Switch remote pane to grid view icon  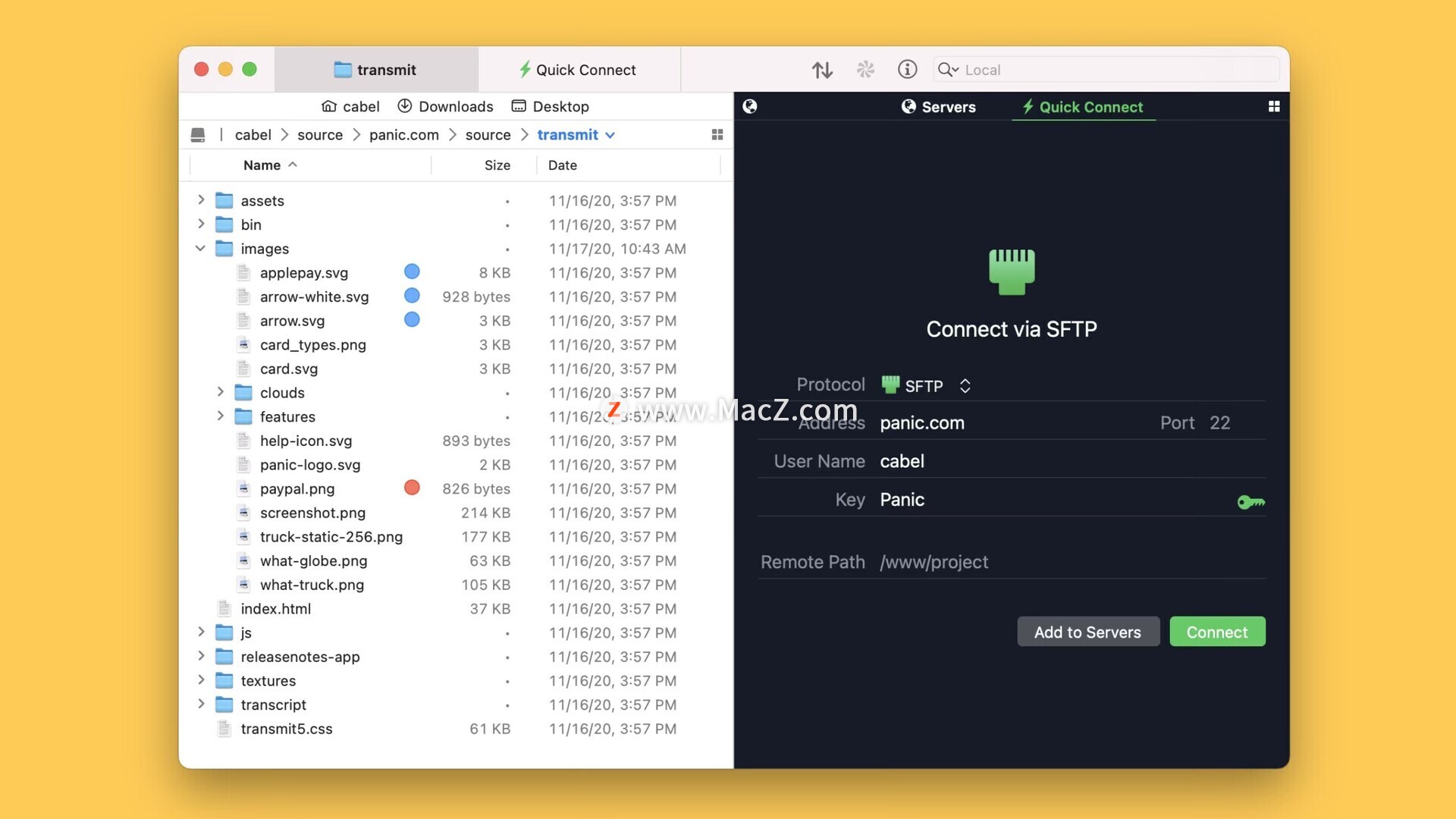pyautogui.click(x=1274, y=106)
